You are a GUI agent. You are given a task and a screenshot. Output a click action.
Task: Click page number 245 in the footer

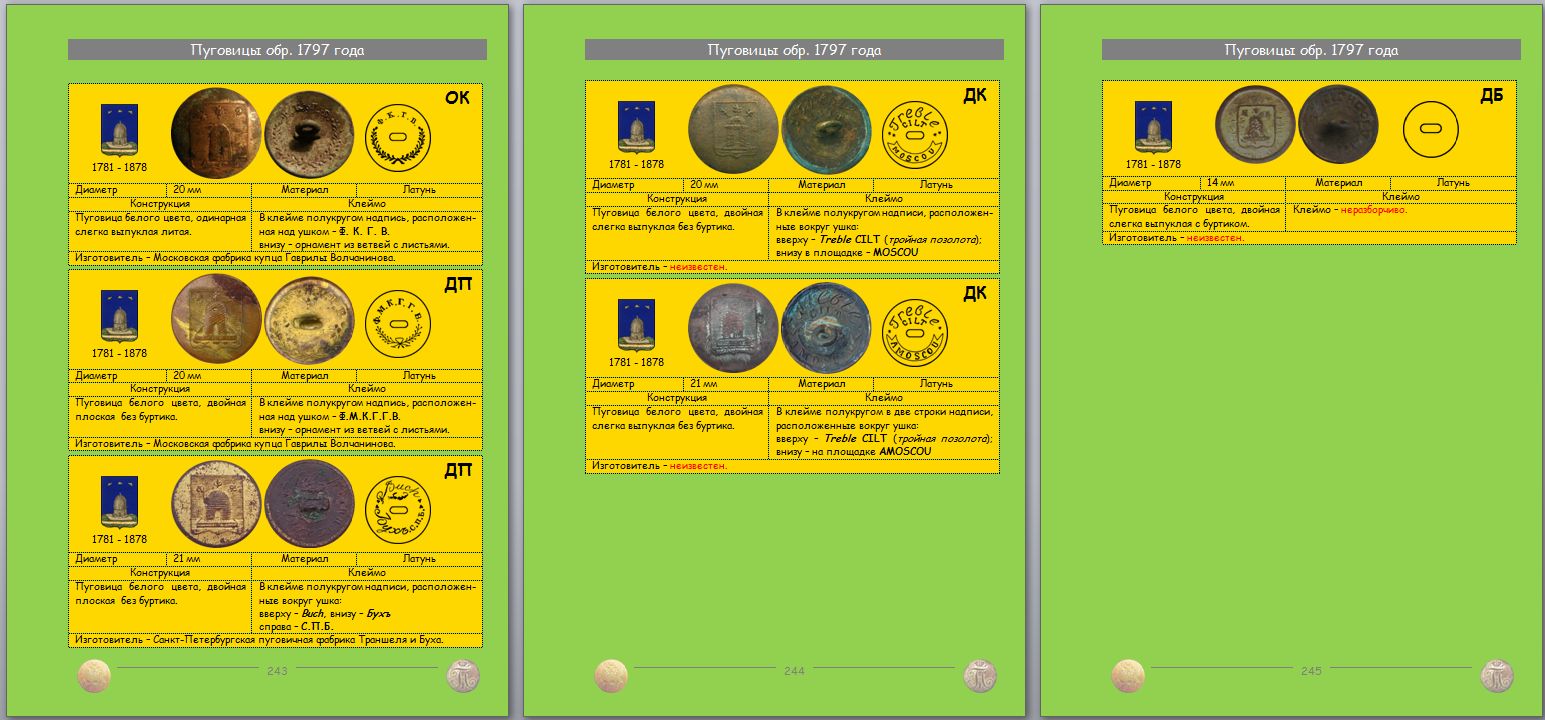[x=1311, y=671]
